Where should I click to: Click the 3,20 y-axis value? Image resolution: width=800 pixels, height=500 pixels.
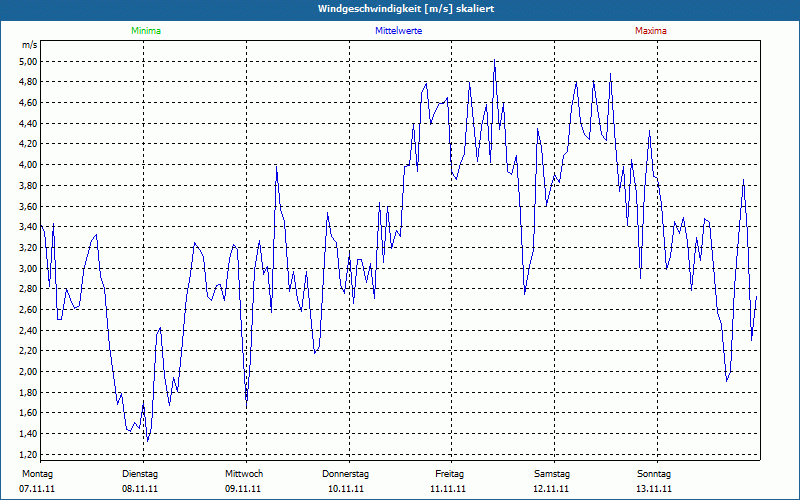pos(30,247)
